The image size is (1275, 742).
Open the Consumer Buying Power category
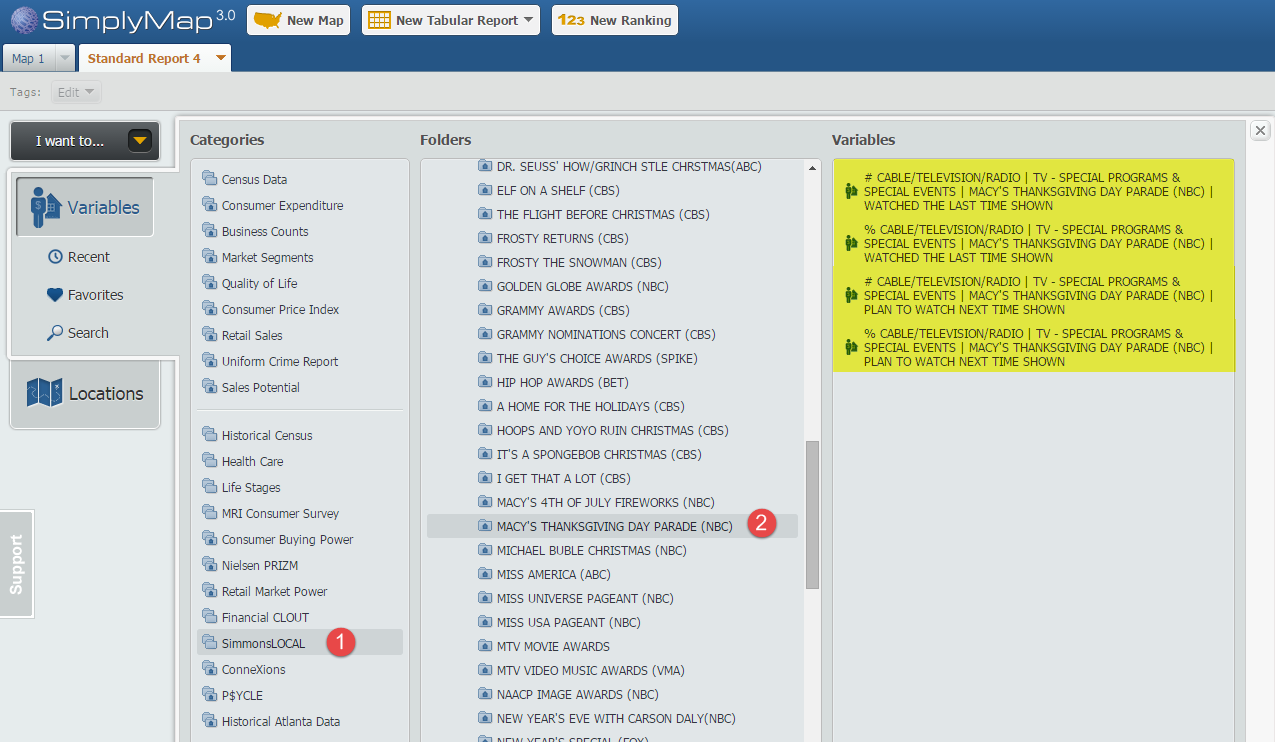click(x=287, y=539)
